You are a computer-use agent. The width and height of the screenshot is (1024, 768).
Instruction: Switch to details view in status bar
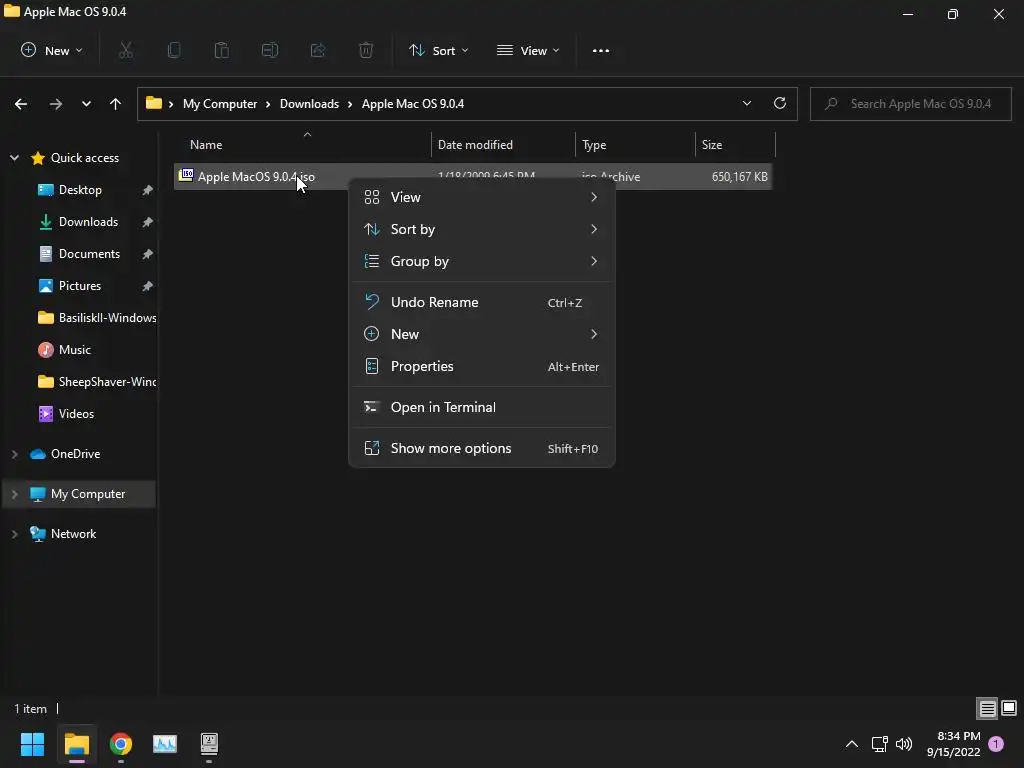point(987,709)
